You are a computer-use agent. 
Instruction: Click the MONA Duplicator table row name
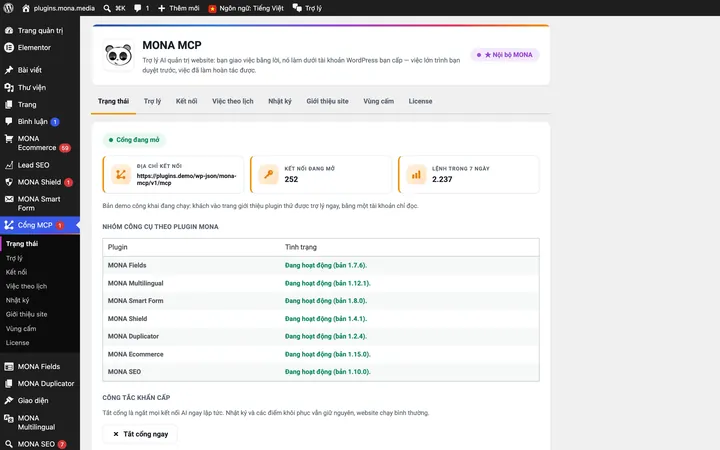tap(133, 336)
